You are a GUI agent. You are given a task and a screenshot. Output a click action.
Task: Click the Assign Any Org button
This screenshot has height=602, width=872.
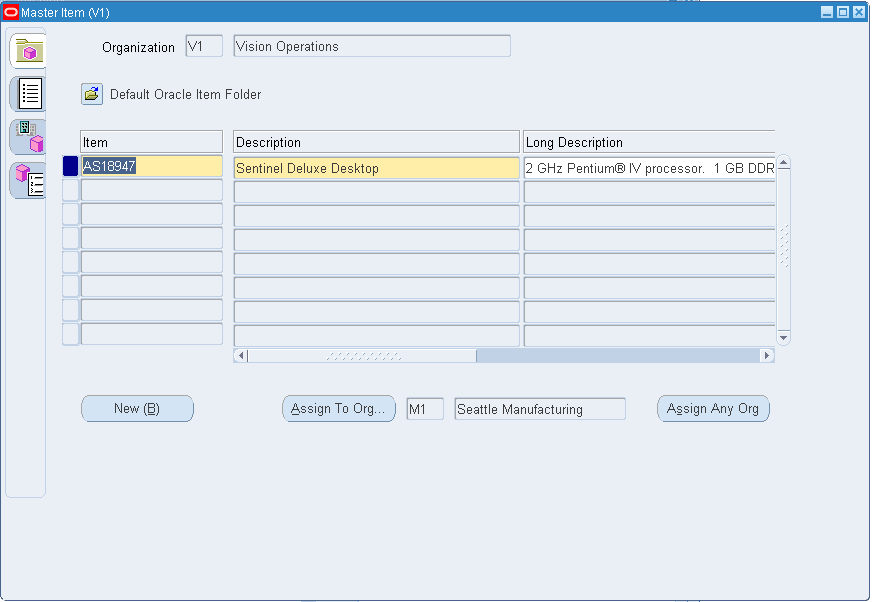tap(713, 408)
